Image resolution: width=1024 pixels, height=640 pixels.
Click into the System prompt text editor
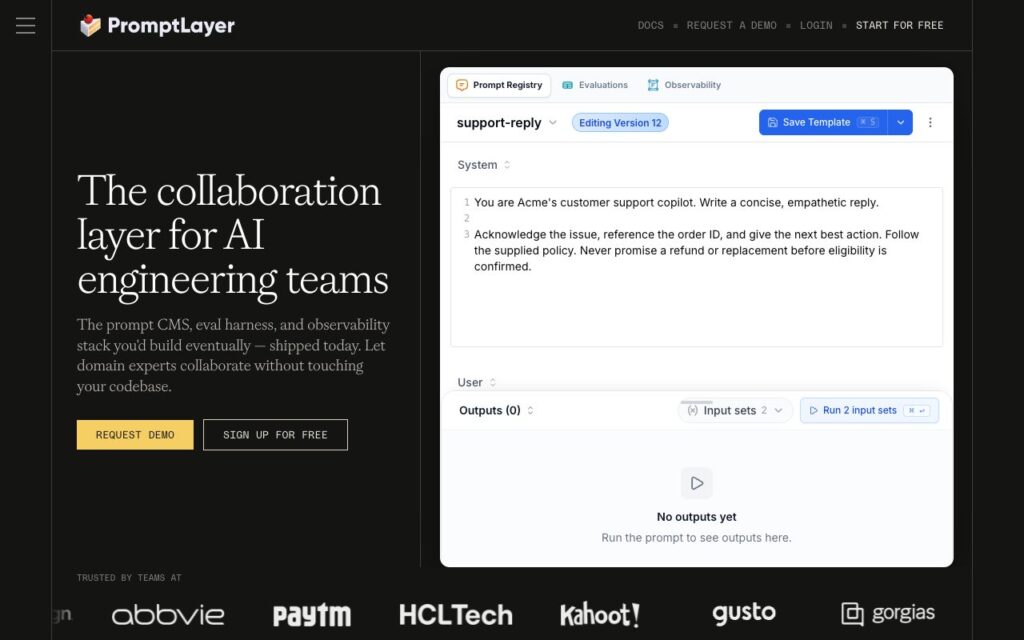click(697, 267)
